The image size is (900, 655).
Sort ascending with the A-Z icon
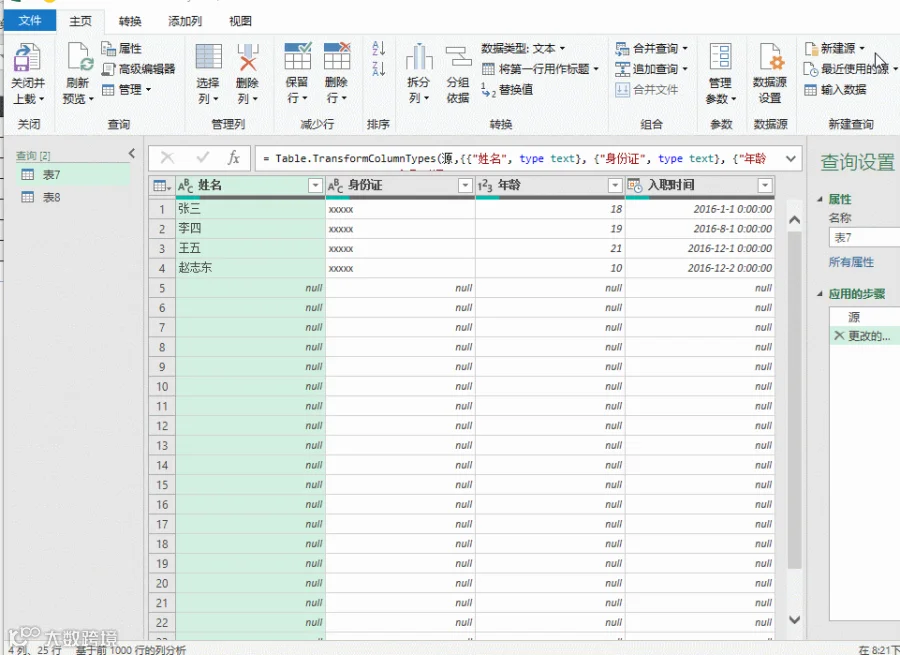pyautogui.click(x=378, y=48)
